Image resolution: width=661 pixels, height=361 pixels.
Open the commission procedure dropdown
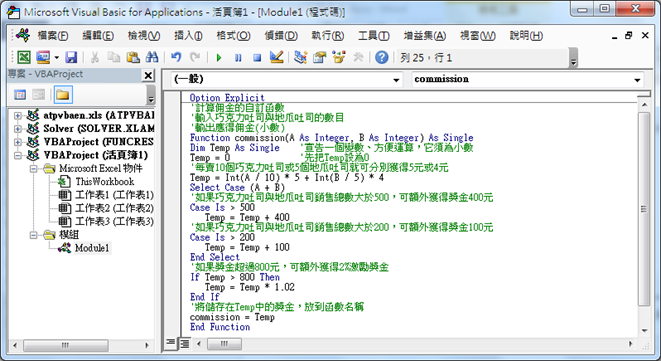(x=637, y=80)
